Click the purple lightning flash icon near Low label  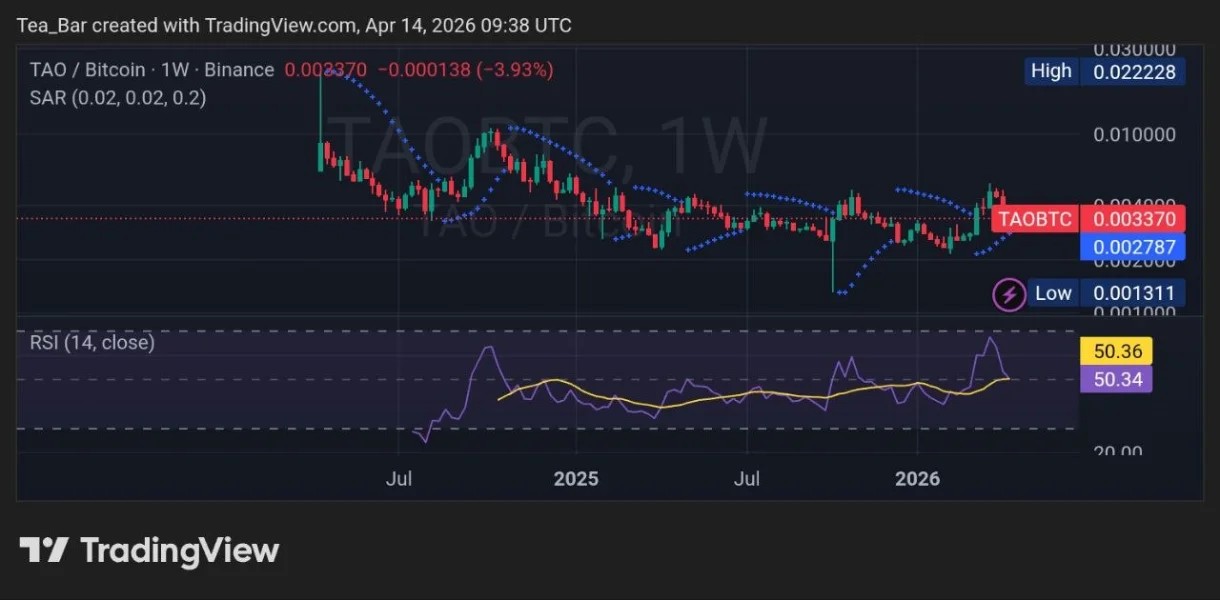click(x=1009, y=294)
